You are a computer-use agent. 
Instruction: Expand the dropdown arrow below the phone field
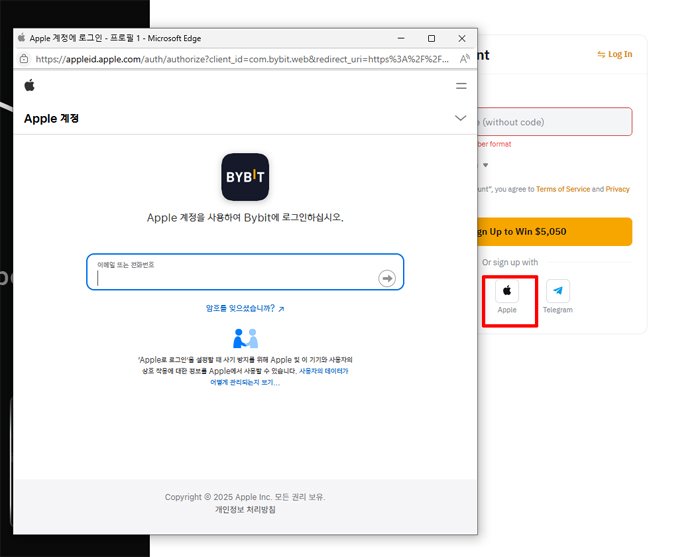click(485, 165)
